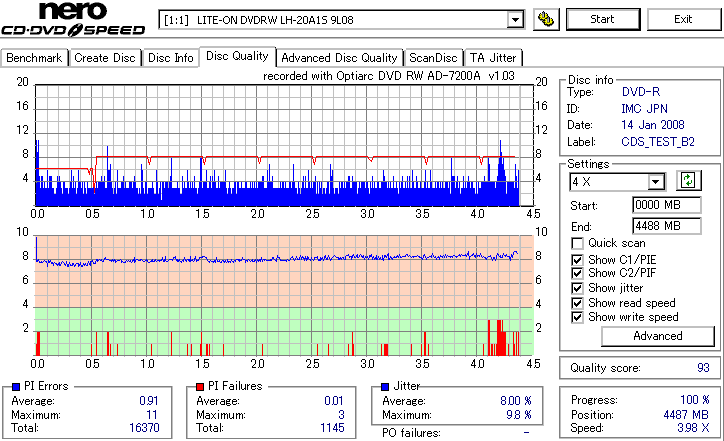
Task: Toggle Show C1/PIE checkbox
Action: (577, 260)
